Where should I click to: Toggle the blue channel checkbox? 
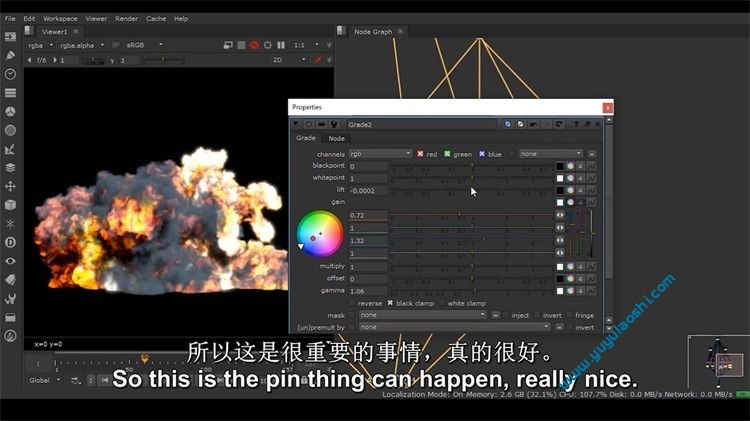coord(482,154)
